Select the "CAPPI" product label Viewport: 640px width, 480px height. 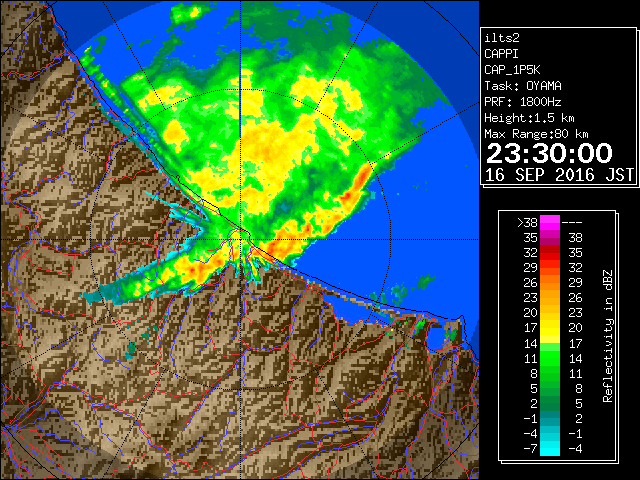(501, 54)
